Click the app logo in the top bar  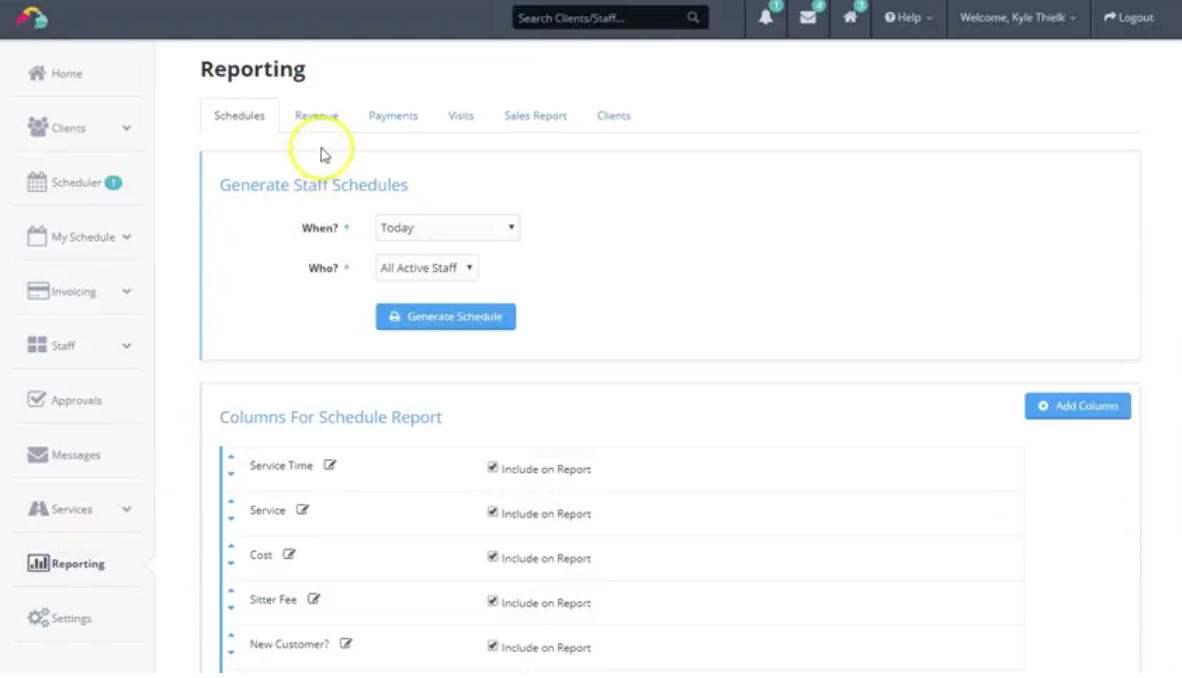pyautogui.click(x=32, y=17)
